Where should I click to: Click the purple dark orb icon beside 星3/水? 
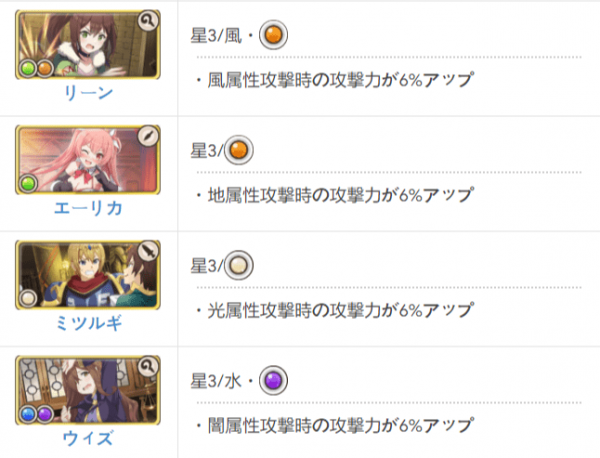[273, 381]
